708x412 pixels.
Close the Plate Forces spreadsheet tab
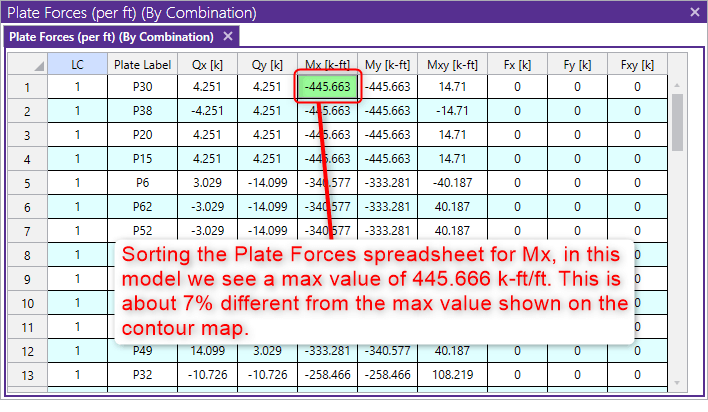point(227,37)
